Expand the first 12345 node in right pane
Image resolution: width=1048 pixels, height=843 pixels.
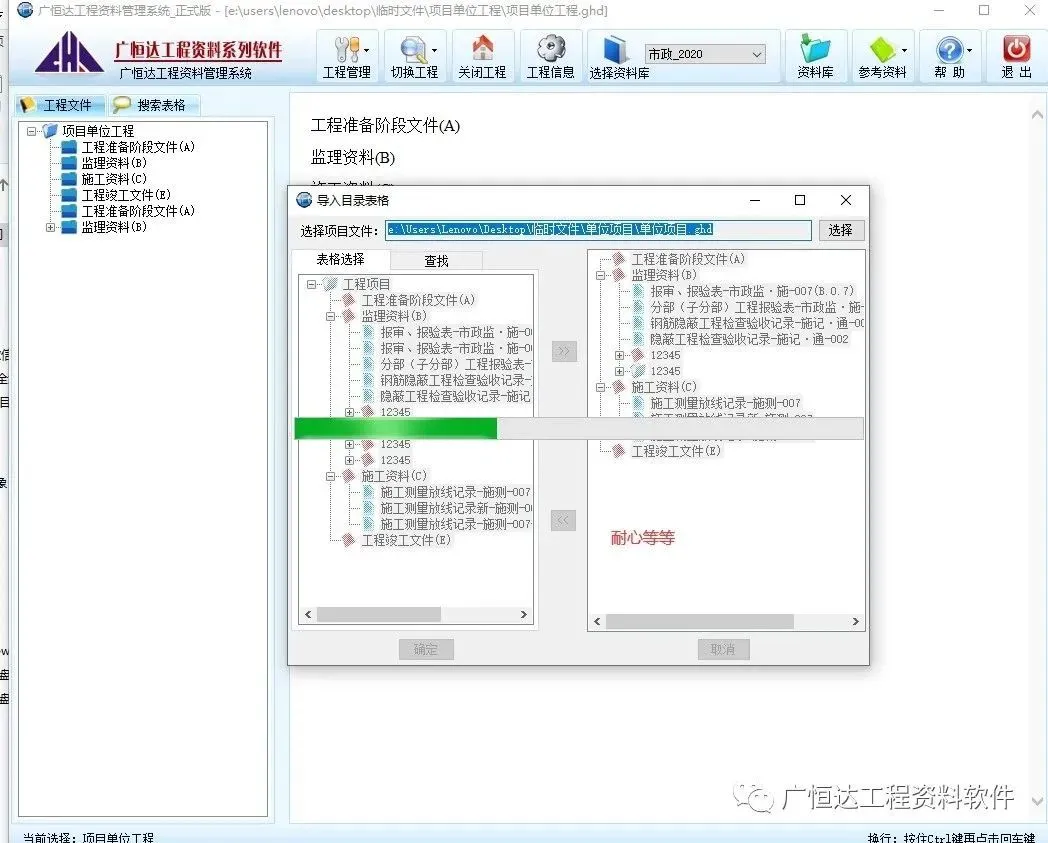[619, 356]
